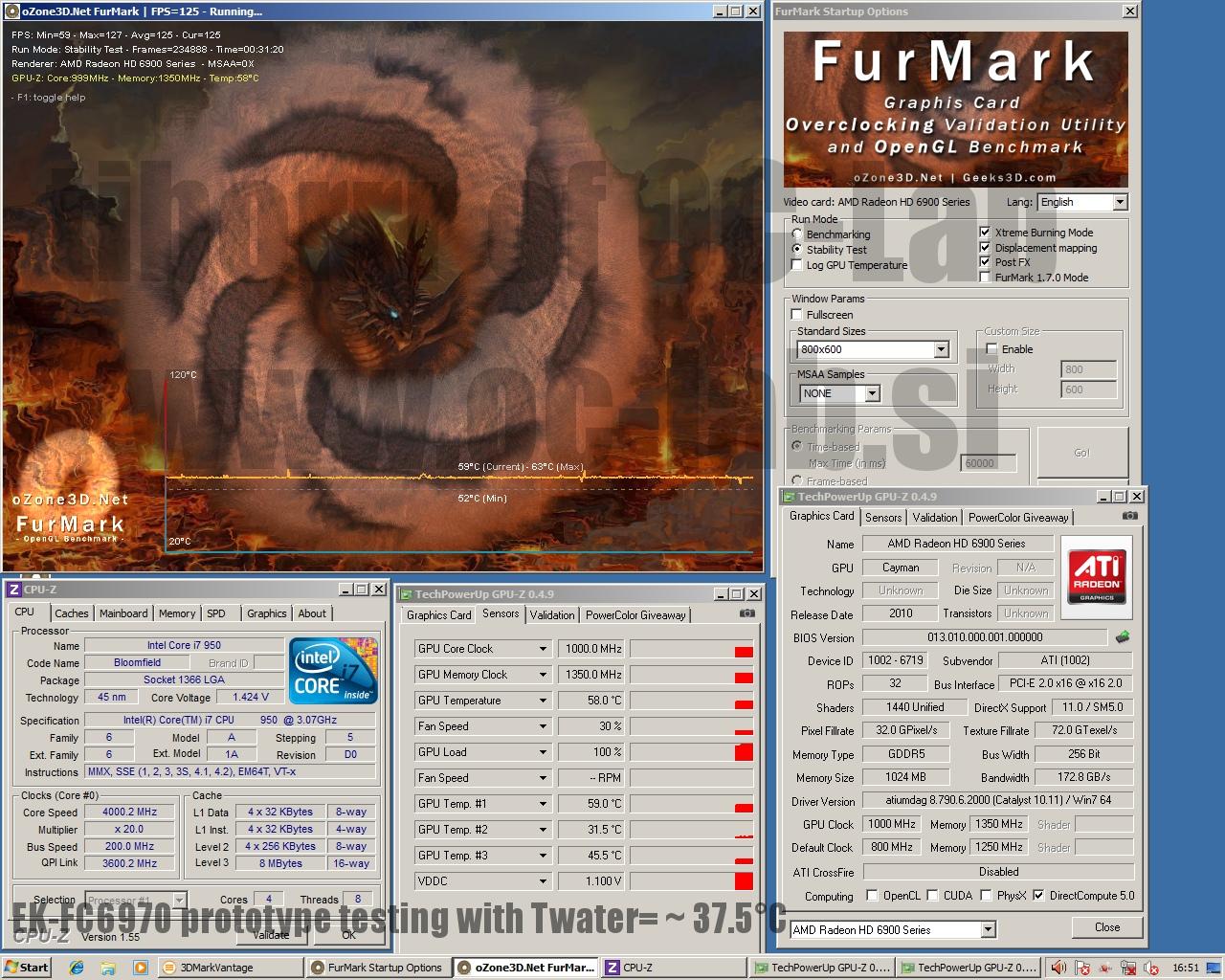The width and height of the screenshot is (1225, 980).
Task: Toggle Displacement mapping option
Action: point(985,247)
